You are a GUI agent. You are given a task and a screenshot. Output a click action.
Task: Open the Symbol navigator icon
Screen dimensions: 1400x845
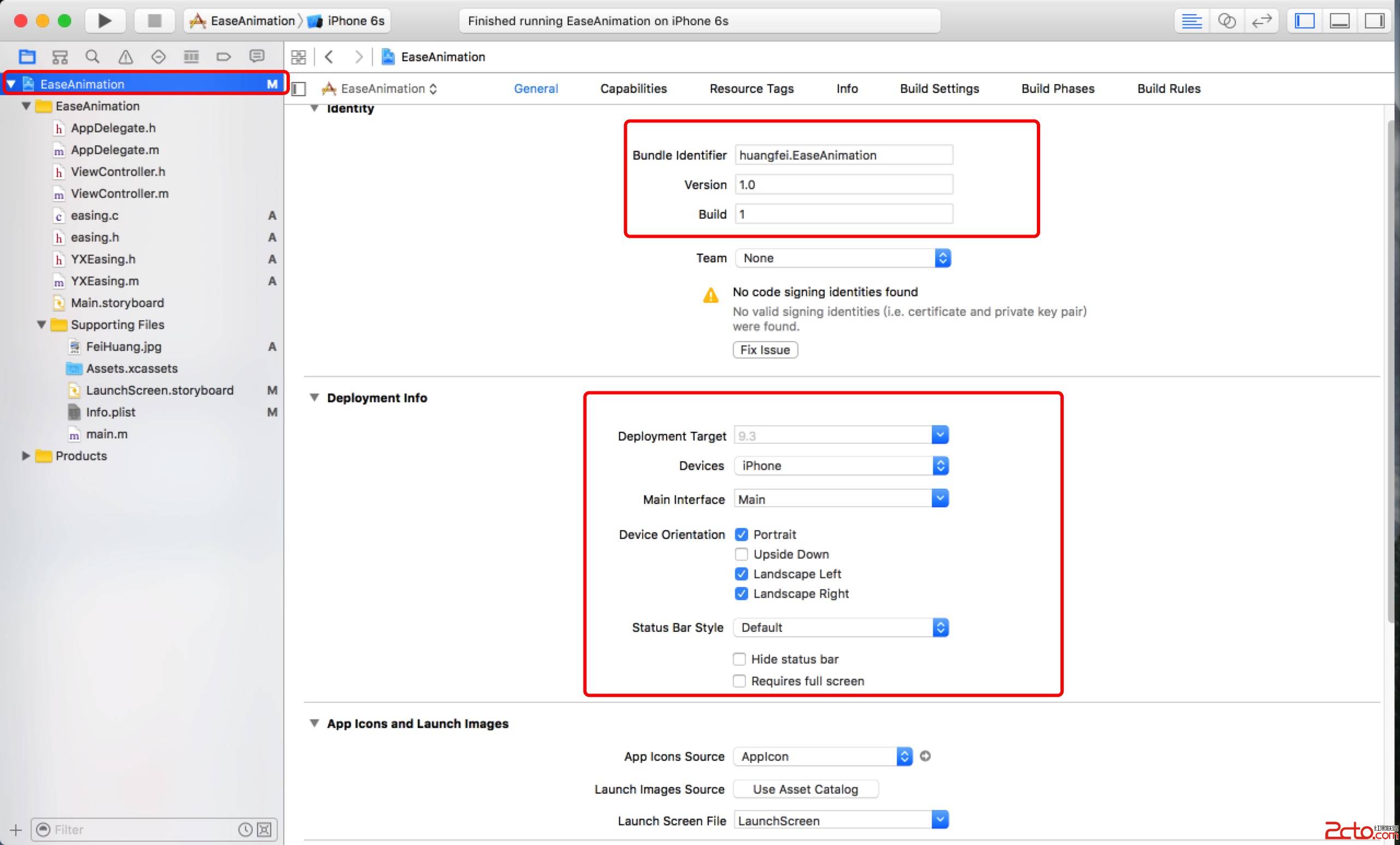coord(60,57)
